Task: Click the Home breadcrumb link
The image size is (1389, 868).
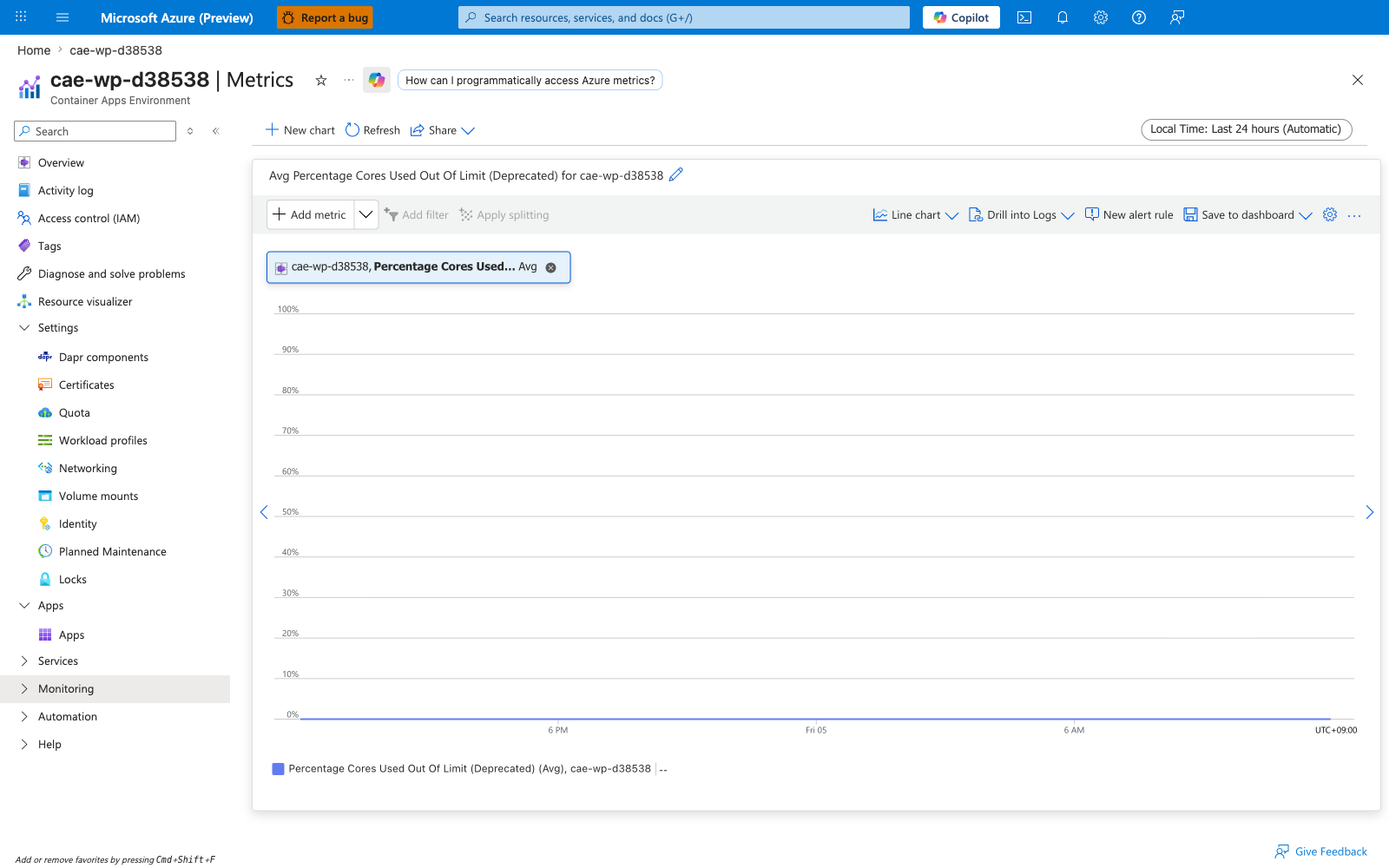Action: 34,50
